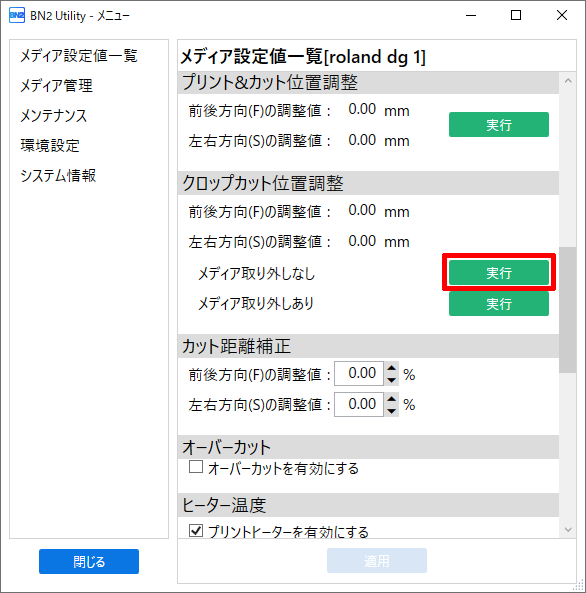Enable the オーバーカットを有効にする checkbox
The width and height of the screenshot is (586, 593).
(x=196, y=467)
